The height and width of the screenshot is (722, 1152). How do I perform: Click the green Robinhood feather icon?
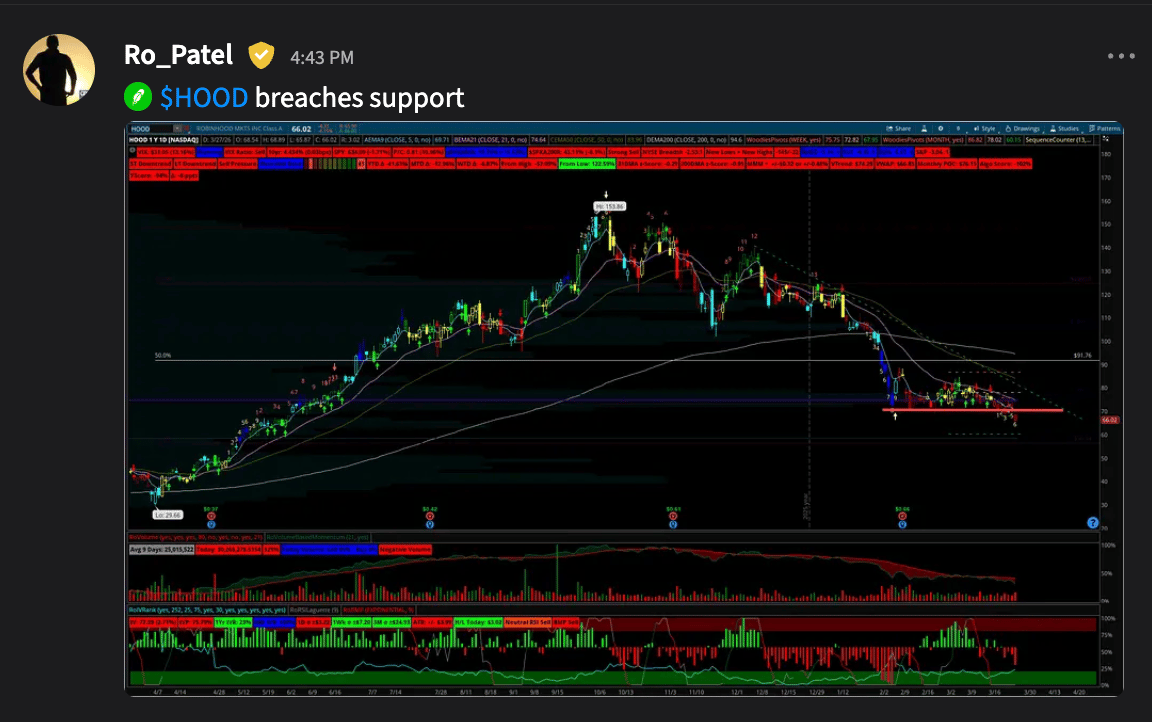pos(137,97)
